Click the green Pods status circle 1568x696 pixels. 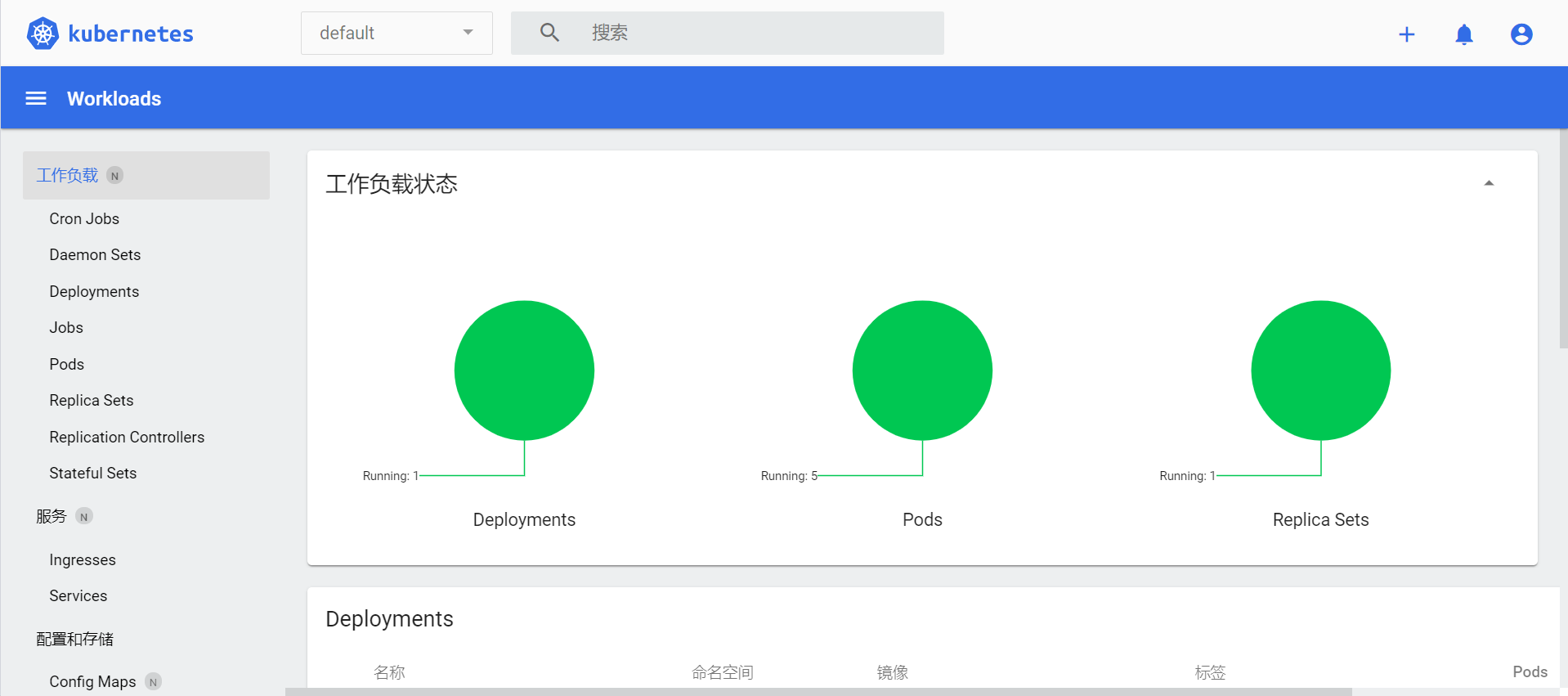point(922,370)
